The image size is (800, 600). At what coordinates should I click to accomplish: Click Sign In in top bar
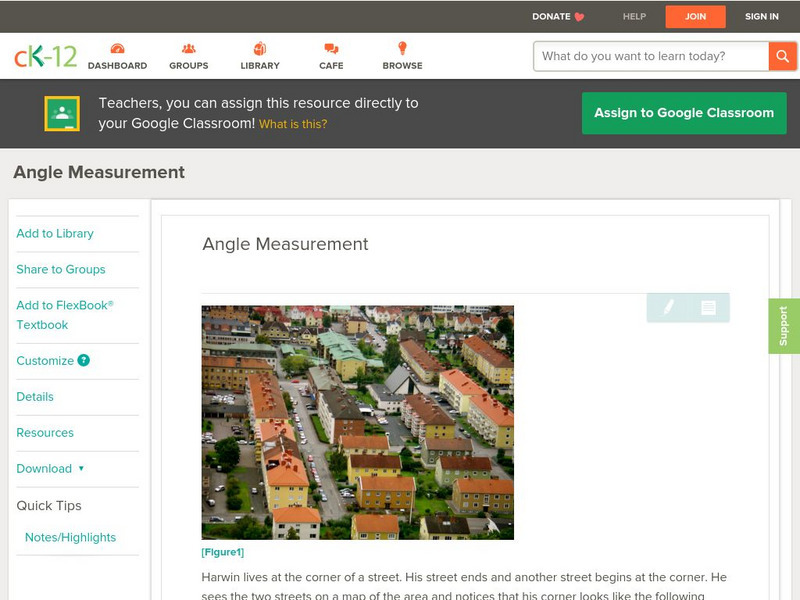point(761,17)
